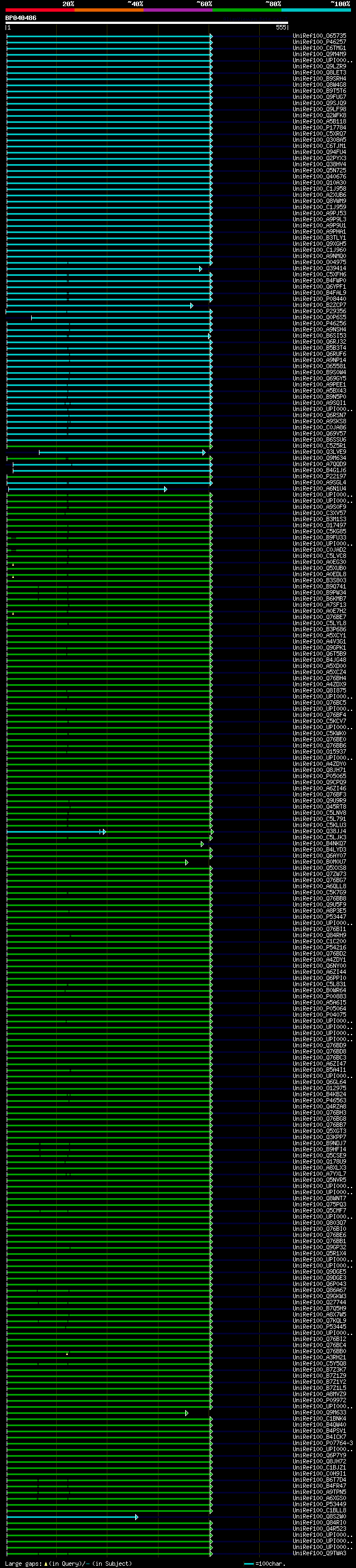Select hit UniRef100_Q12975
The height and width of the screenshot is (1568, 356).
click(319, 1089)
